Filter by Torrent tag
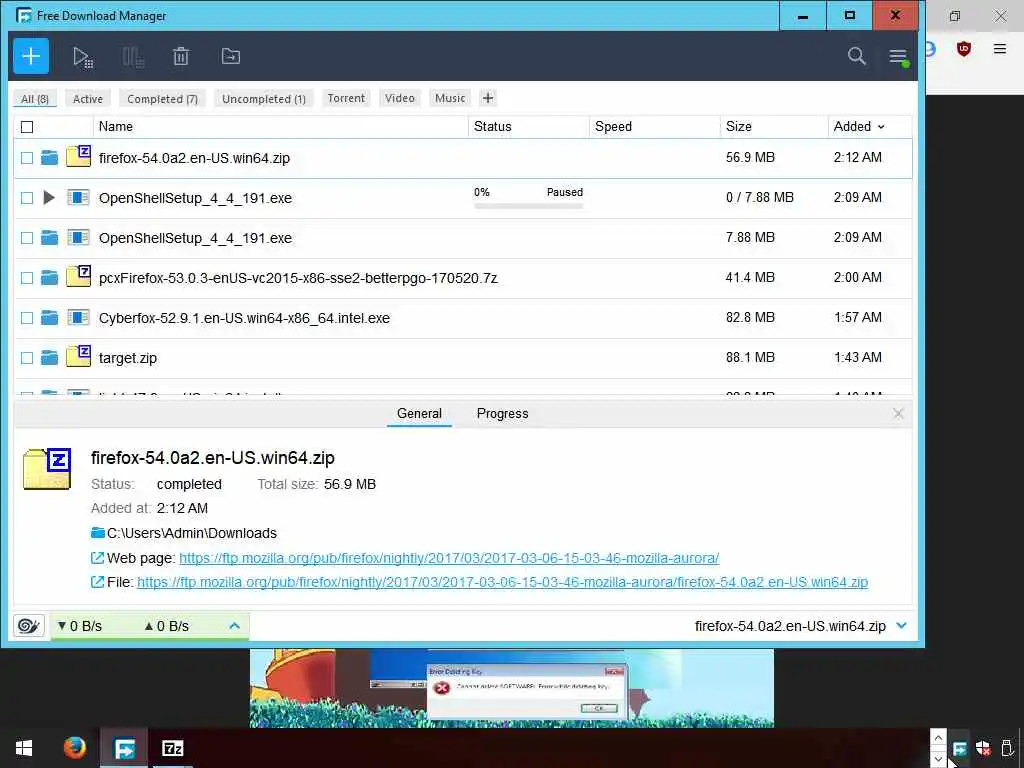 tap(346, 98)
